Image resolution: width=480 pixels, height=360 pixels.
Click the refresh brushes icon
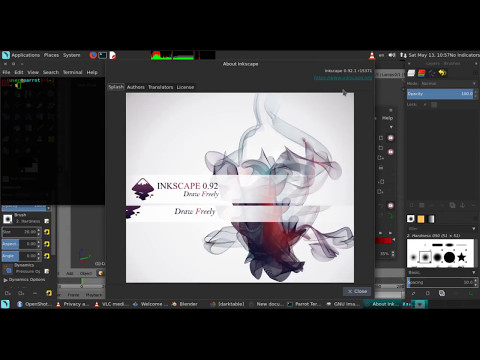coord(470,293)
